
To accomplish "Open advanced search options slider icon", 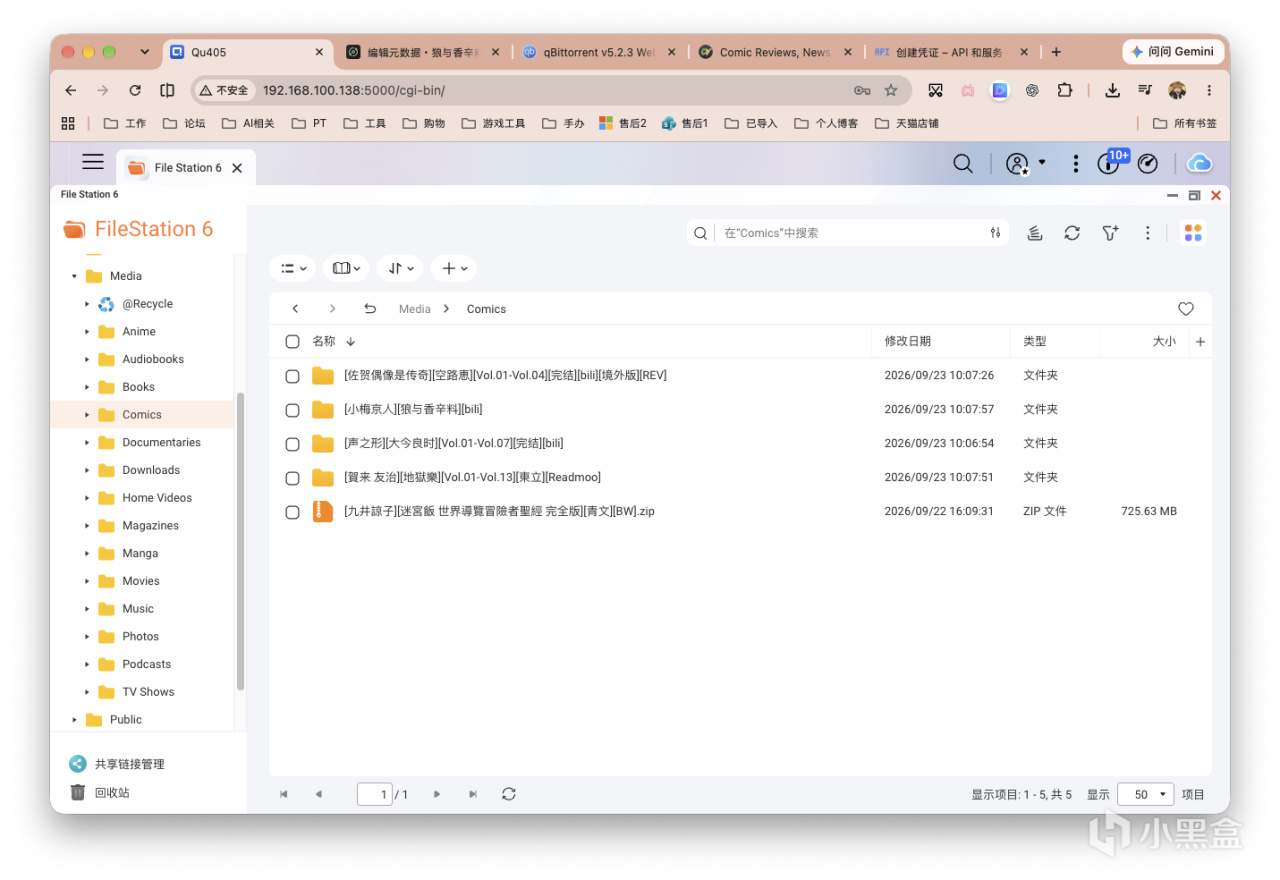I will pyautogui.click(x=995, y=233).
